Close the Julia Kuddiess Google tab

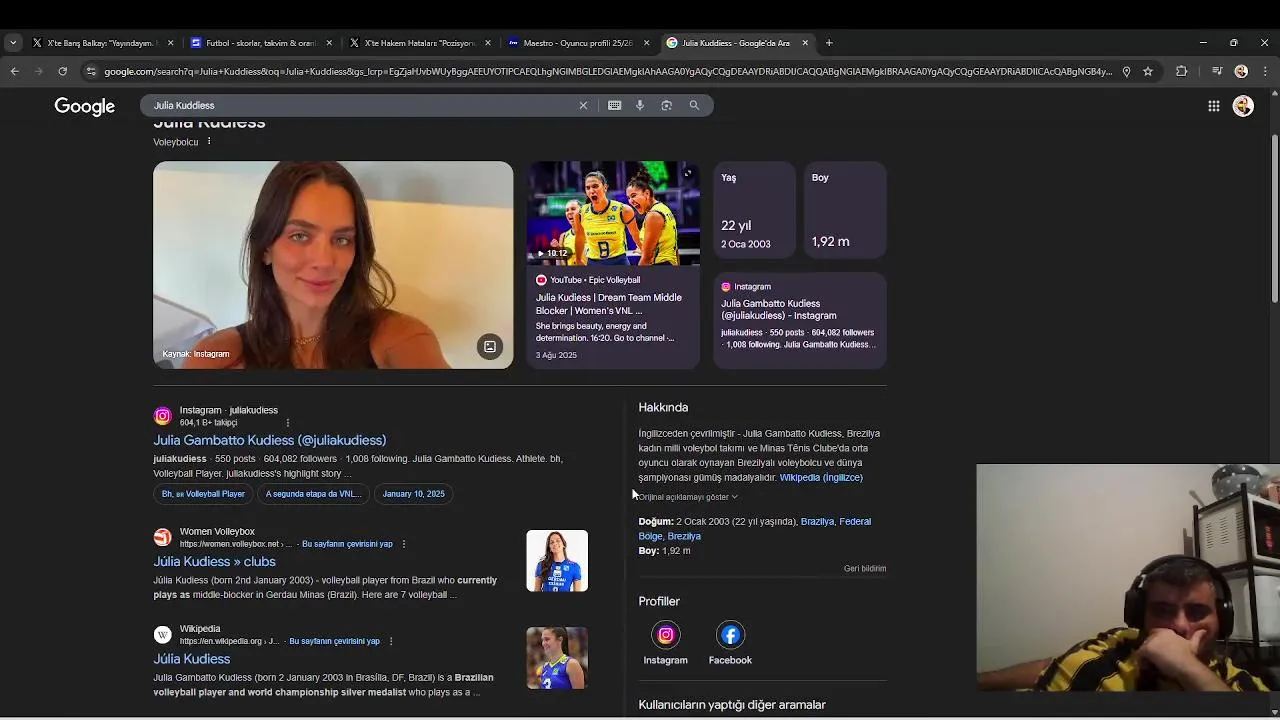pyautogui.click(x=805, y=43)
